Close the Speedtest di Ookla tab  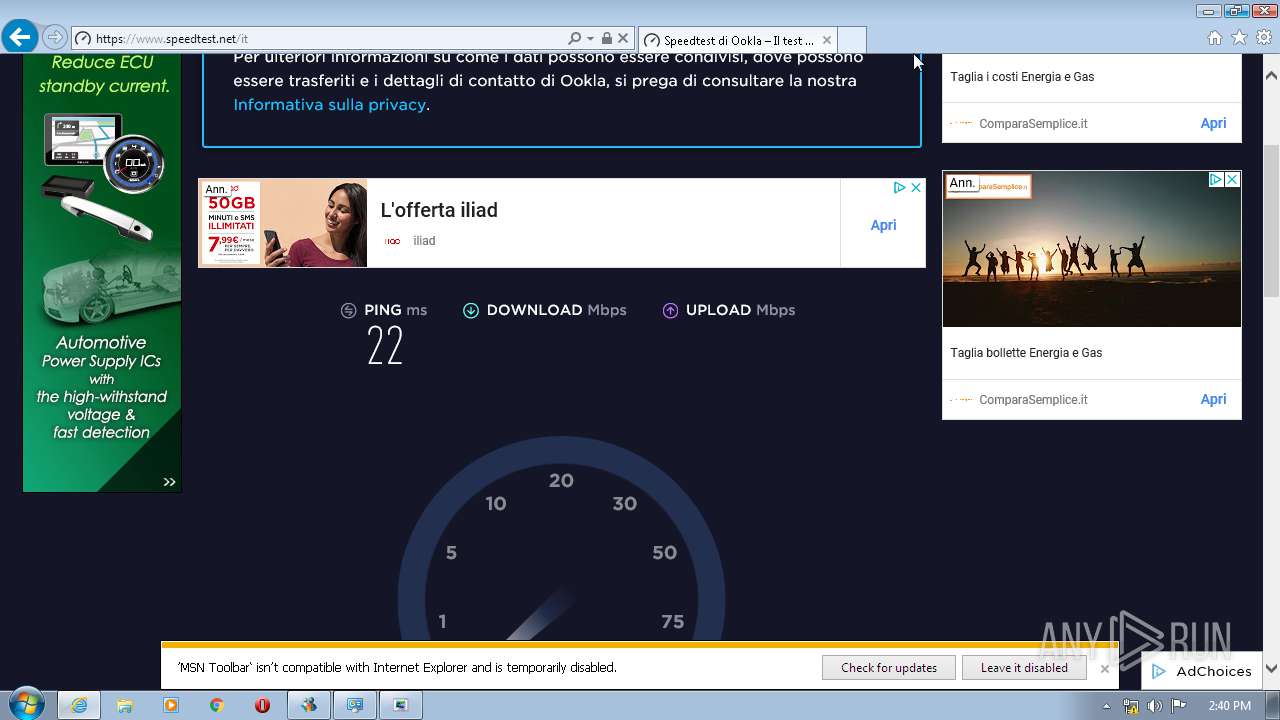(x=826, y=40)
